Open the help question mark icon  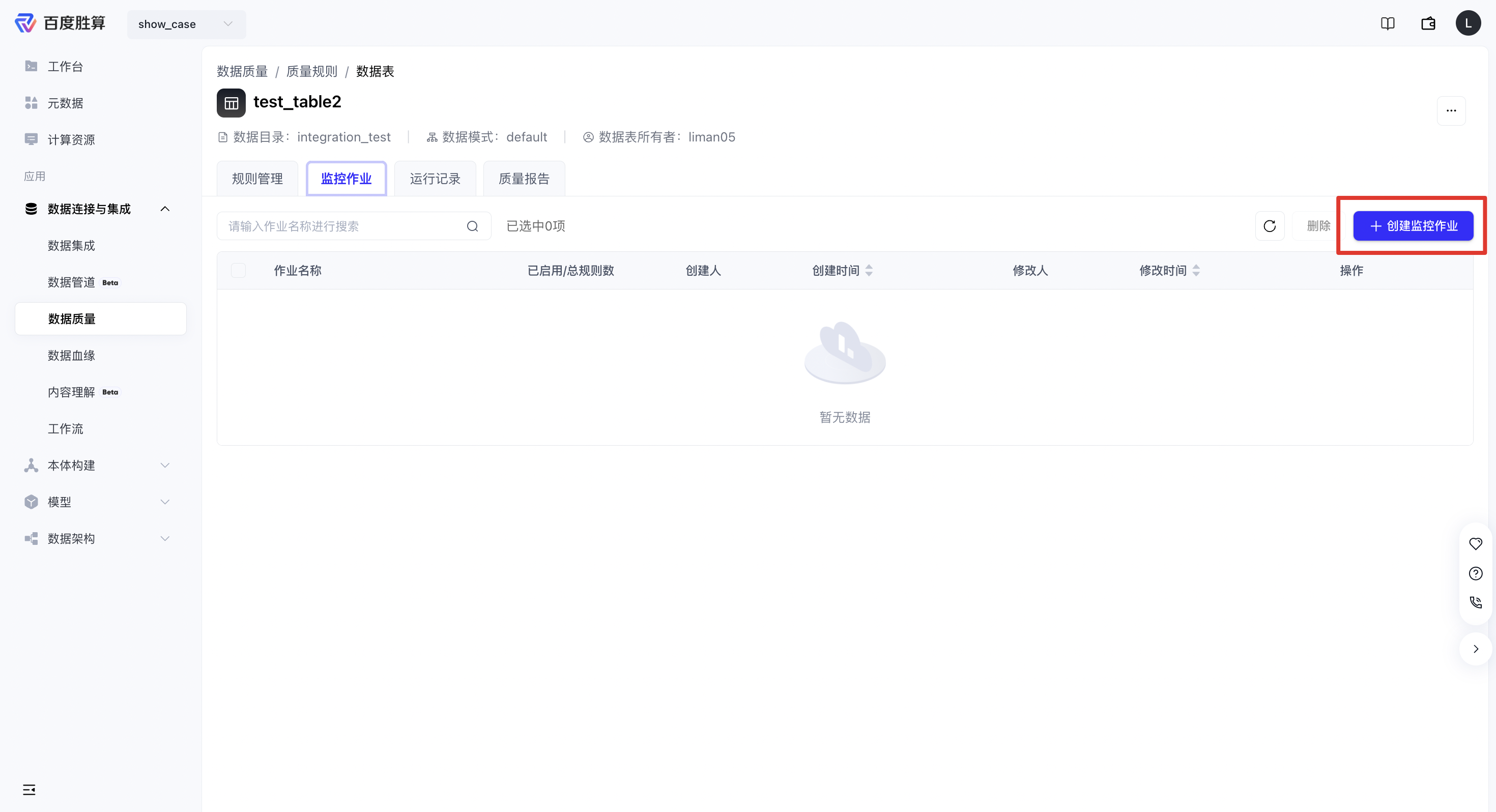[x=1475, y=574]
